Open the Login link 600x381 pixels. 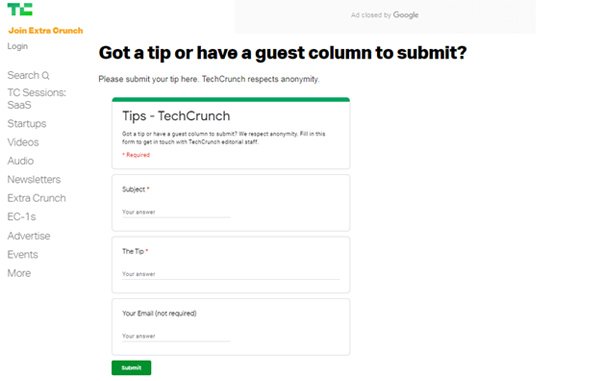pos(18,46)
